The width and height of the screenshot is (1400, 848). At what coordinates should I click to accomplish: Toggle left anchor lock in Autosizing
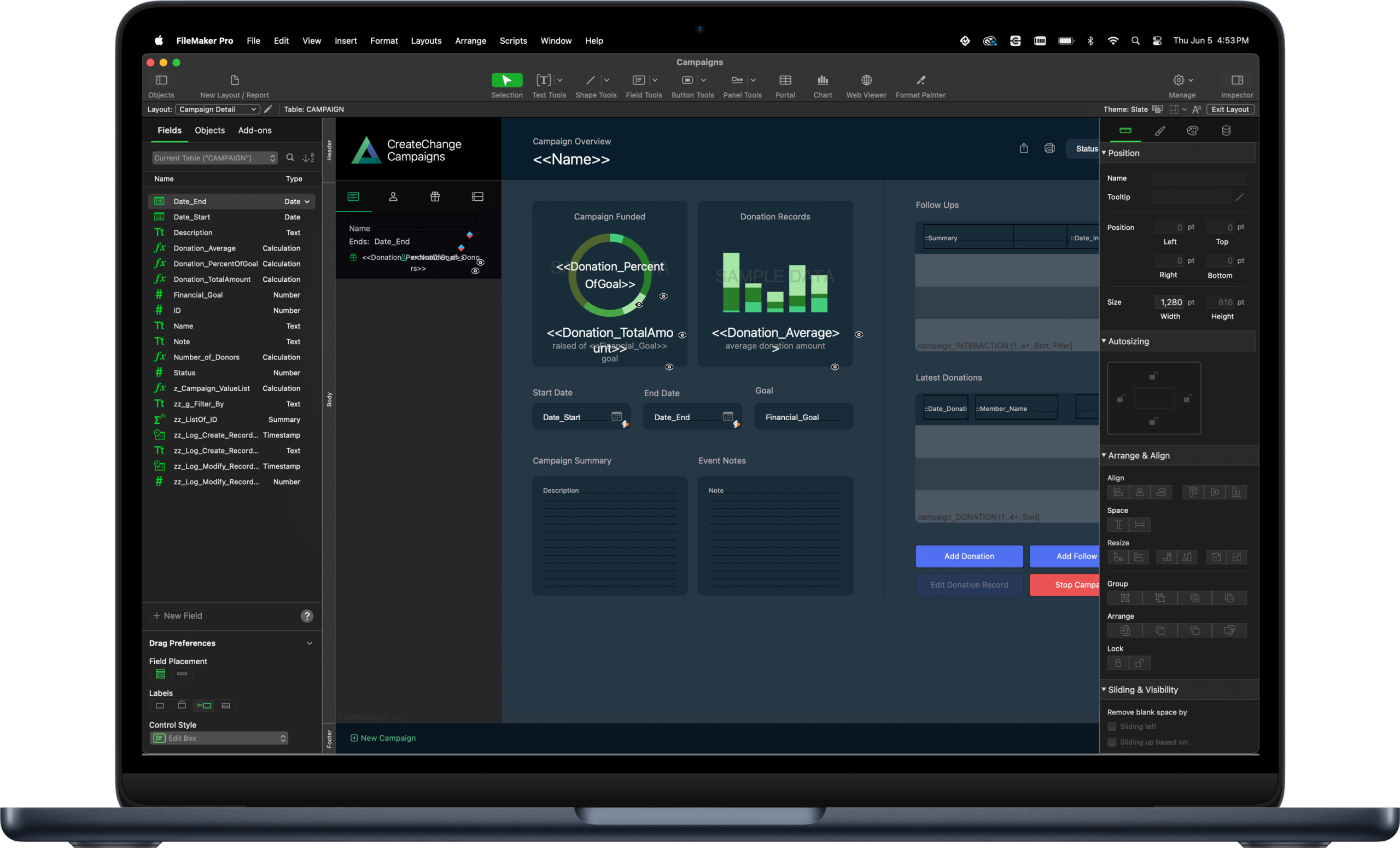(x=1121, y=398)
